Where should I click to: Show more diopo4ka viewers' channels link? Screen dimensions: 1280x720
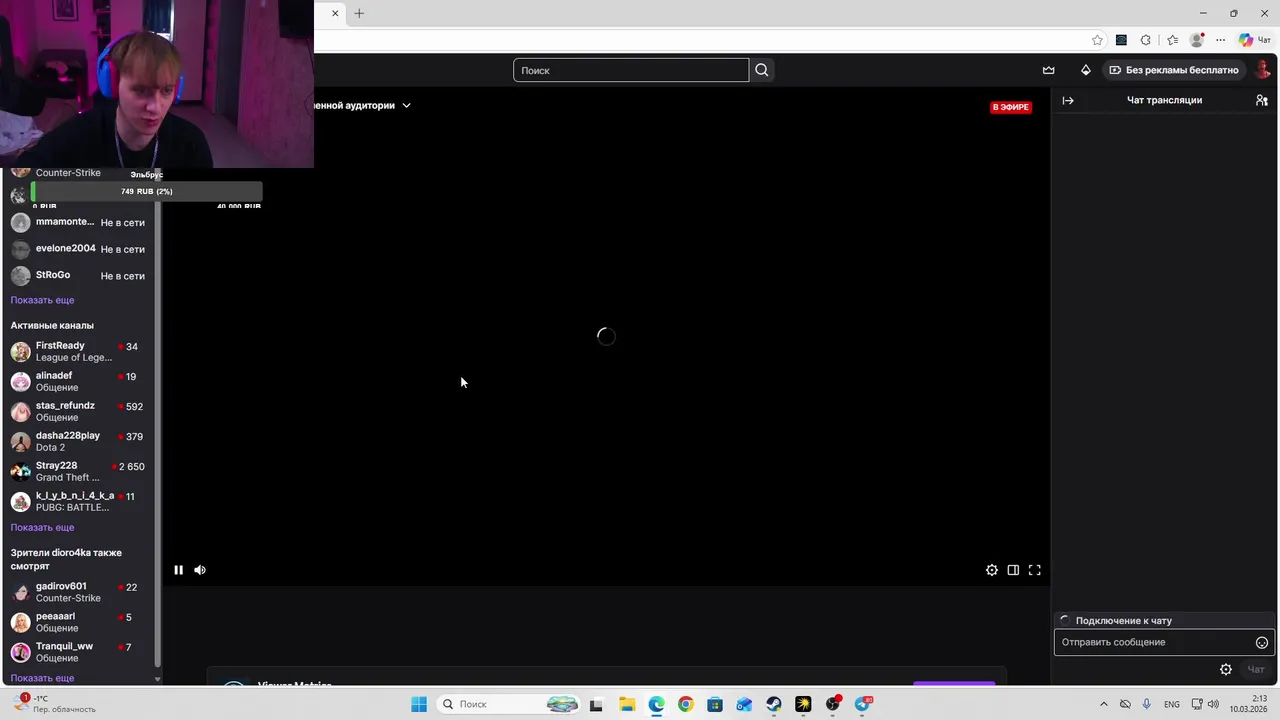pyautogui.click(x=42, y=678)
